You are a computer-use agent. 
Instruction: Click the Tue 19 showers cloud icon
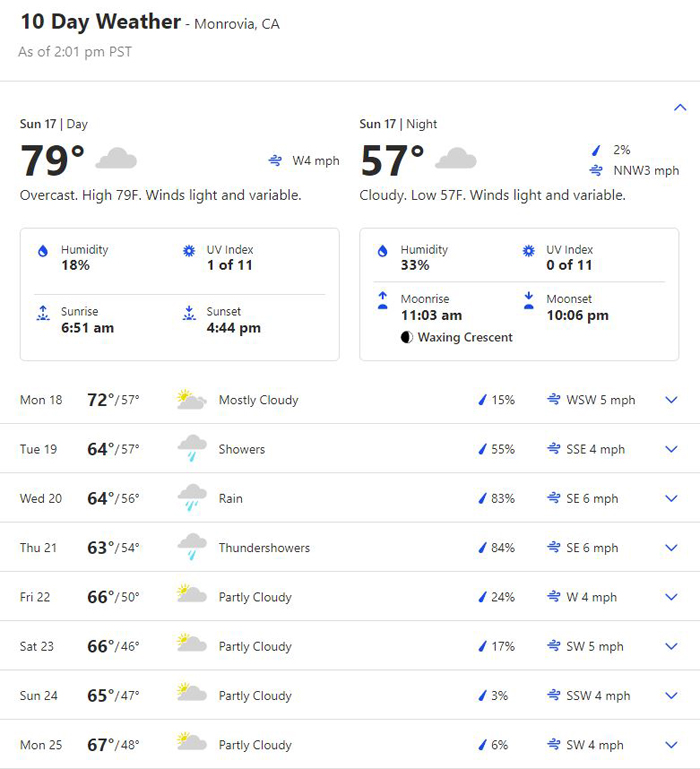coord(192,448)
